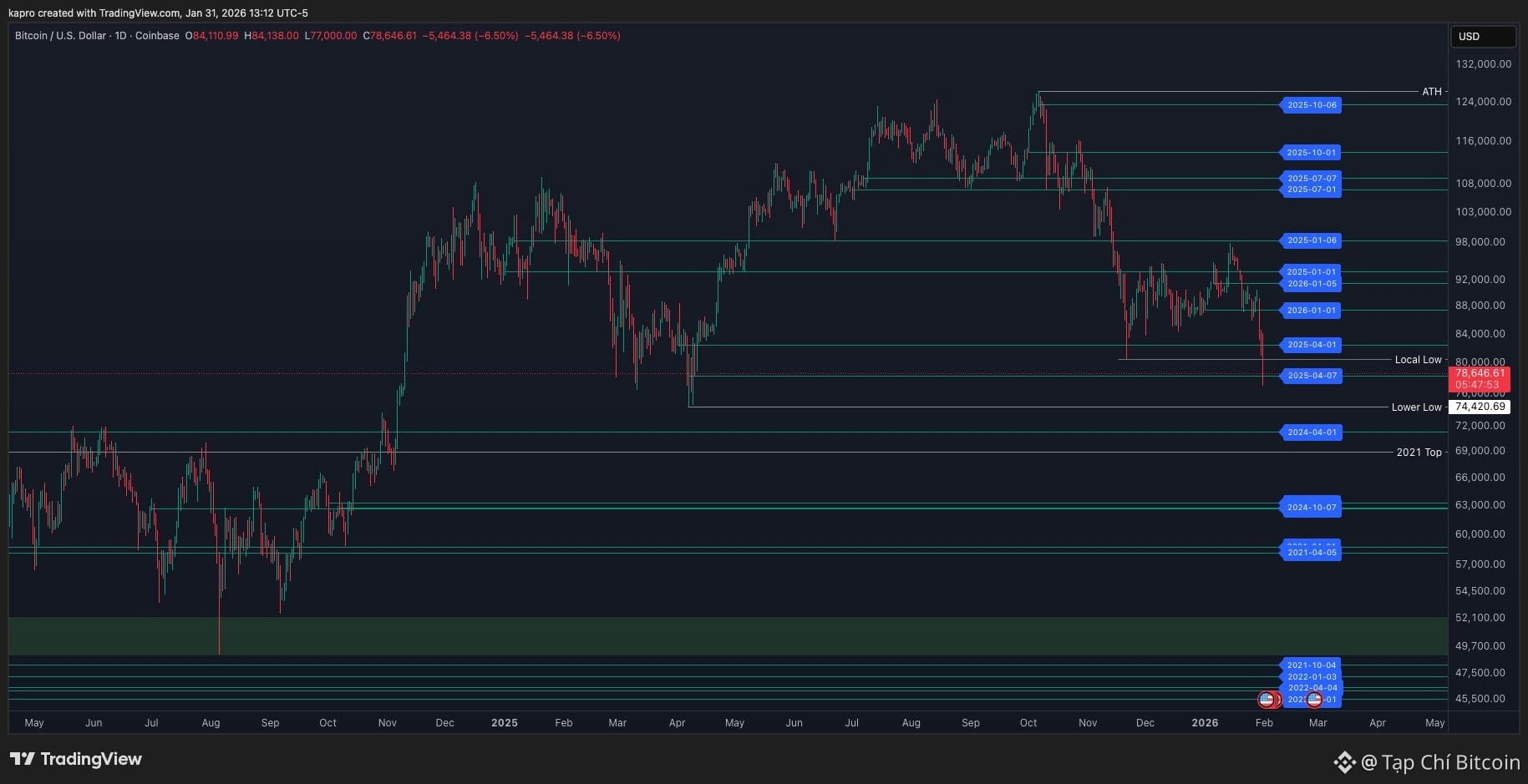Click the Binance logo watermark icon
The width and height of the screenshot is (1528, 784).
click(x=1344, y=761)
